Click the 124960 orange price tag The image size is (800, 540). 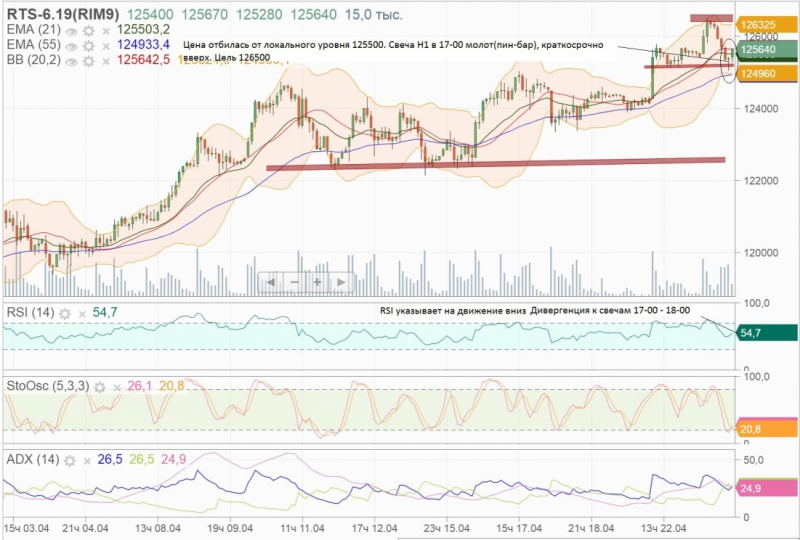point(767,74)
